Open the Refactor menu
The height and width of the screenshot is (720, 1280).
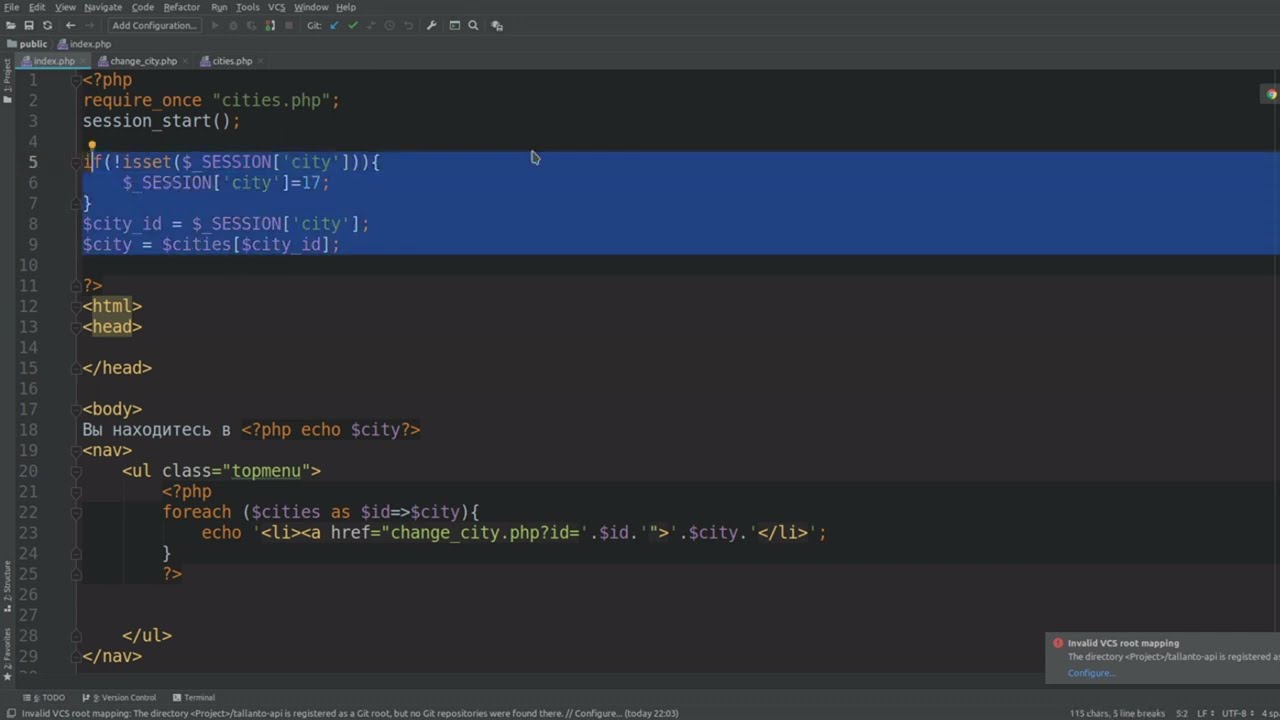tap(182, 7)
